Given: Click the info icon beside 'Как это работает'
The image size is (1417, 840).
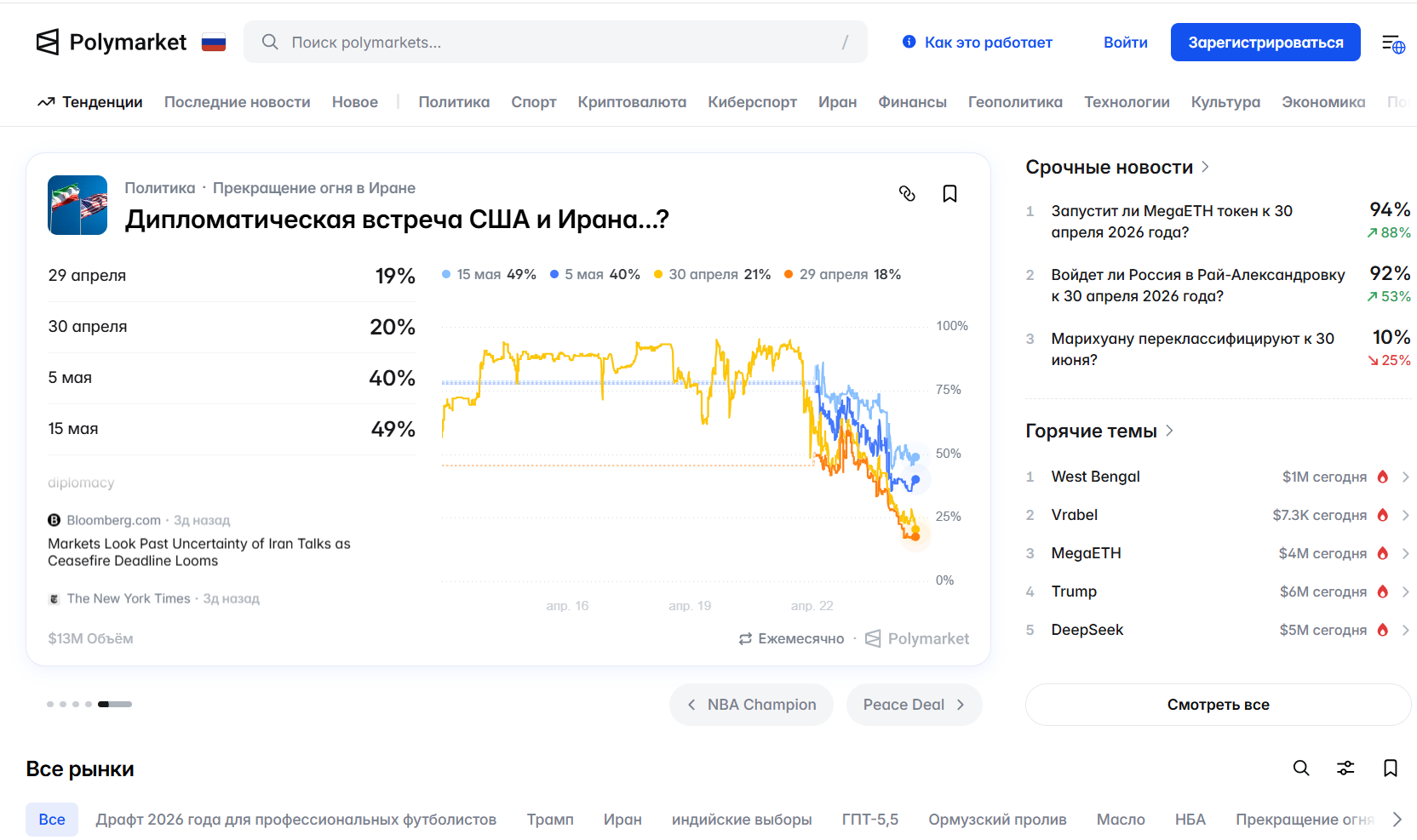Looking at the screenshot, I should [x=909, y=42].
